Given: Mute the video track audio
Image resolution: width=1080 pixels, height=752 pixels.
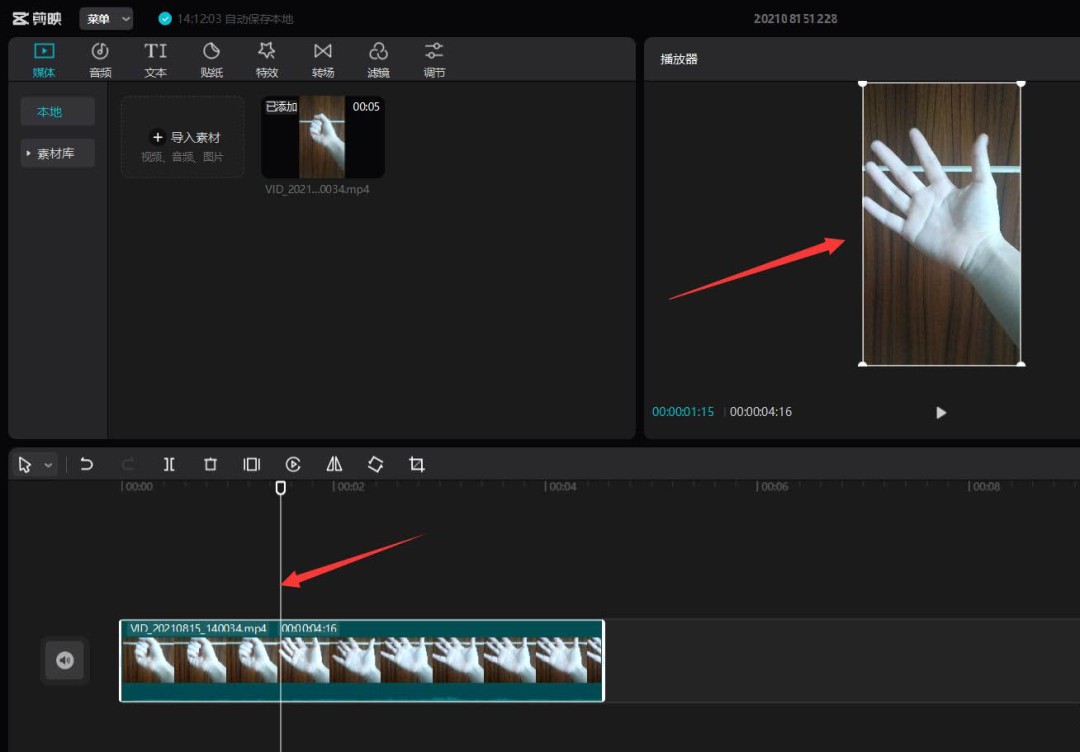Looking at the screenshot, I should pos(65,660).
